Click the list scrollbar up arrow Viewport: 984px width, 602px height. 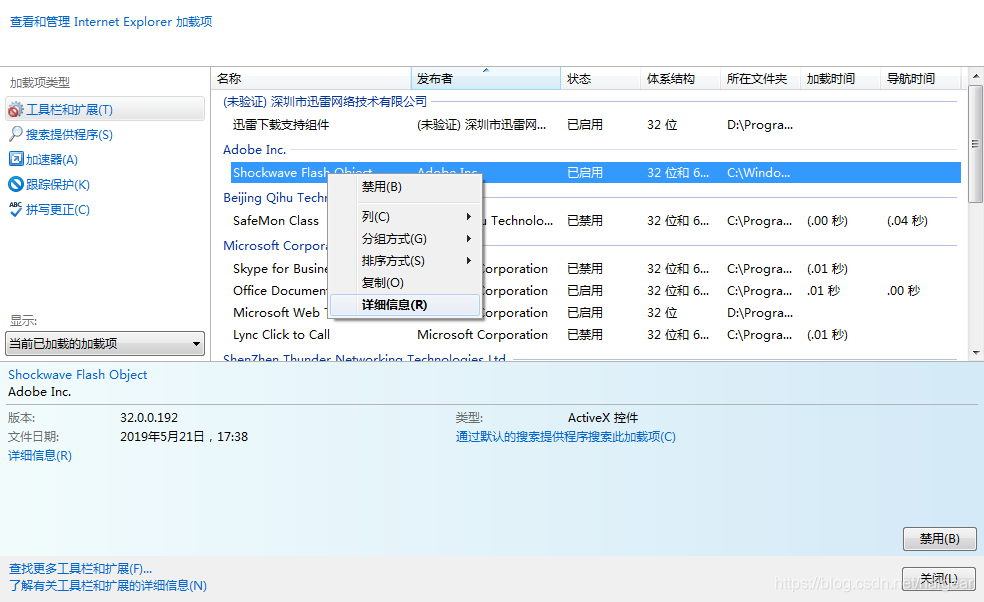coord(975,76)
